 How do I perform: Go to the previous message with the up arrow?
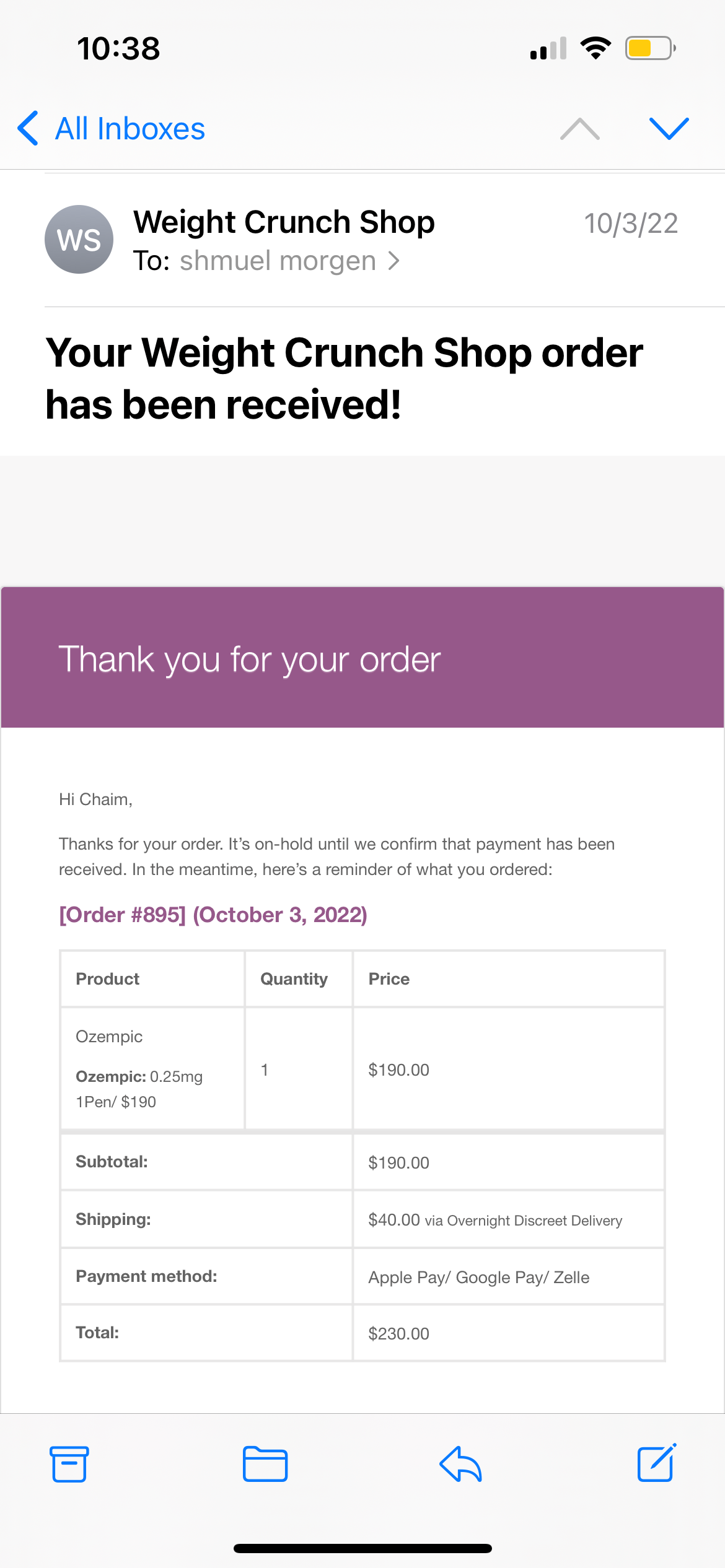pos(580,128)
